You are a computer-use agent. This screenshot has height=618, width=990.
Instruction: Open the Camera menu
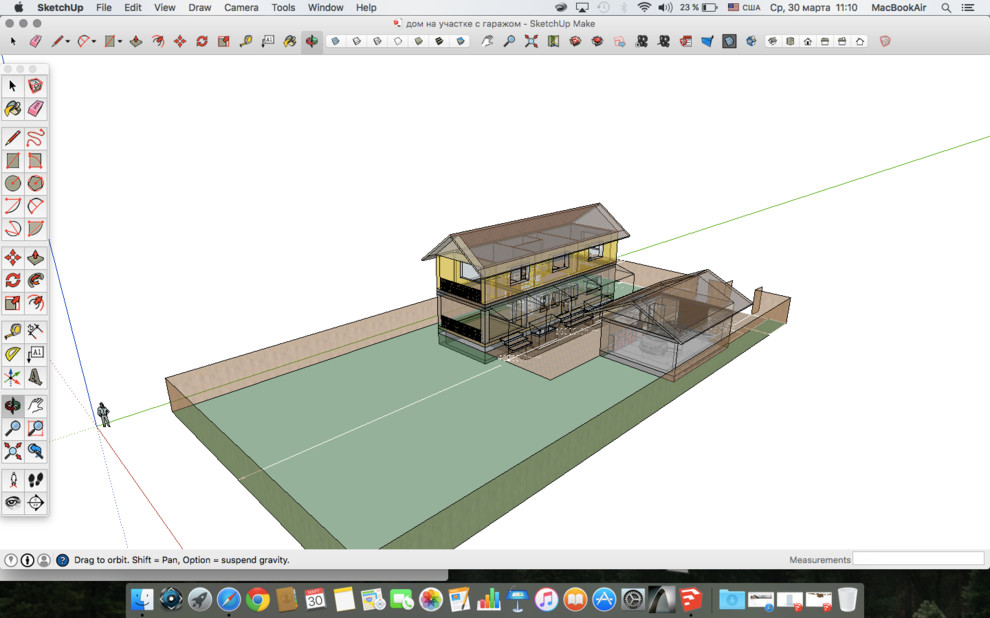tap(240, 7)
